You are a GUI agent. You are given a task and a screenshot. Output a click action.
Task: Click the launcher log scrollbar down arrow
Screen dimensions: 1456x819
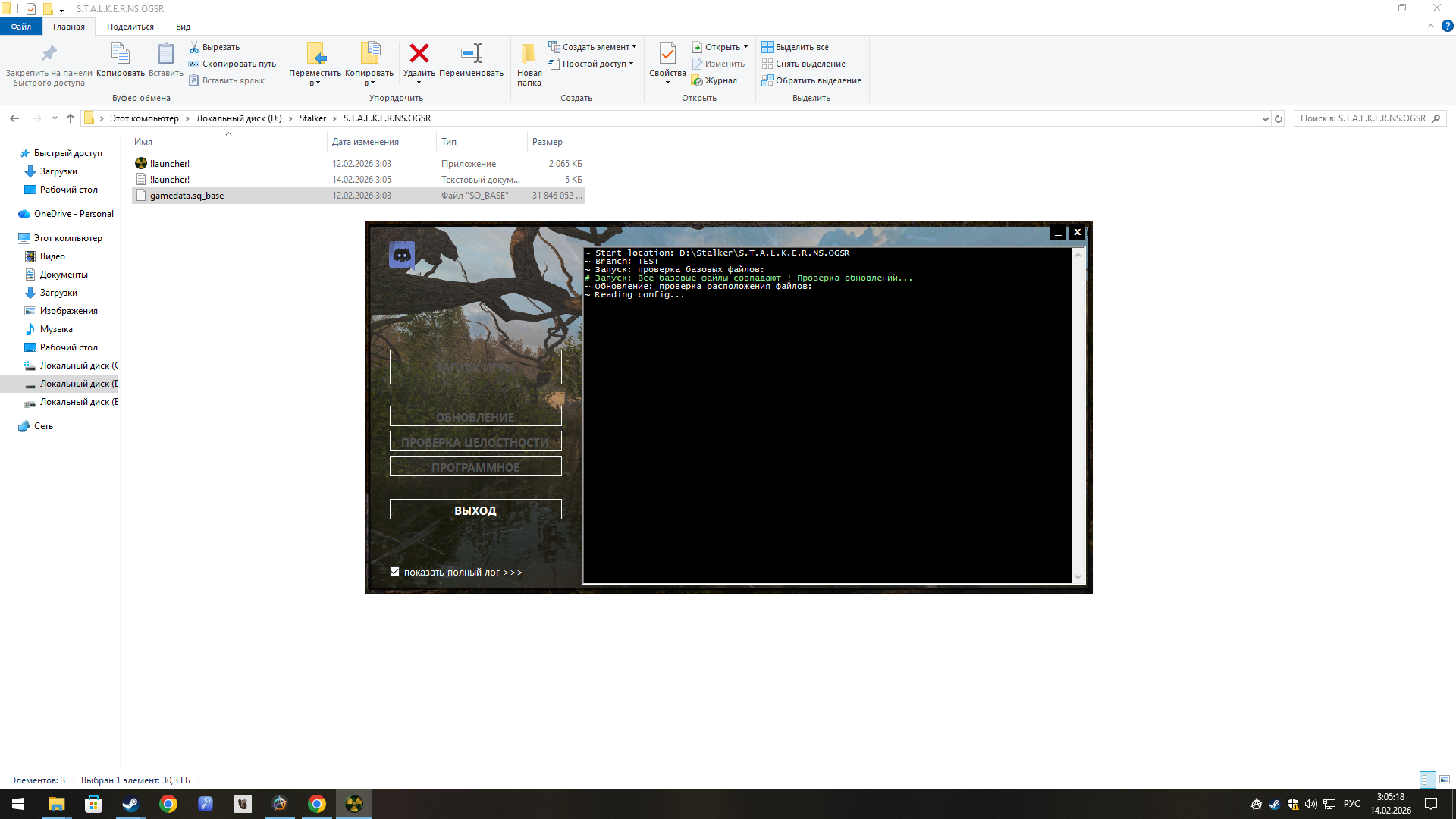(1078, 577)
